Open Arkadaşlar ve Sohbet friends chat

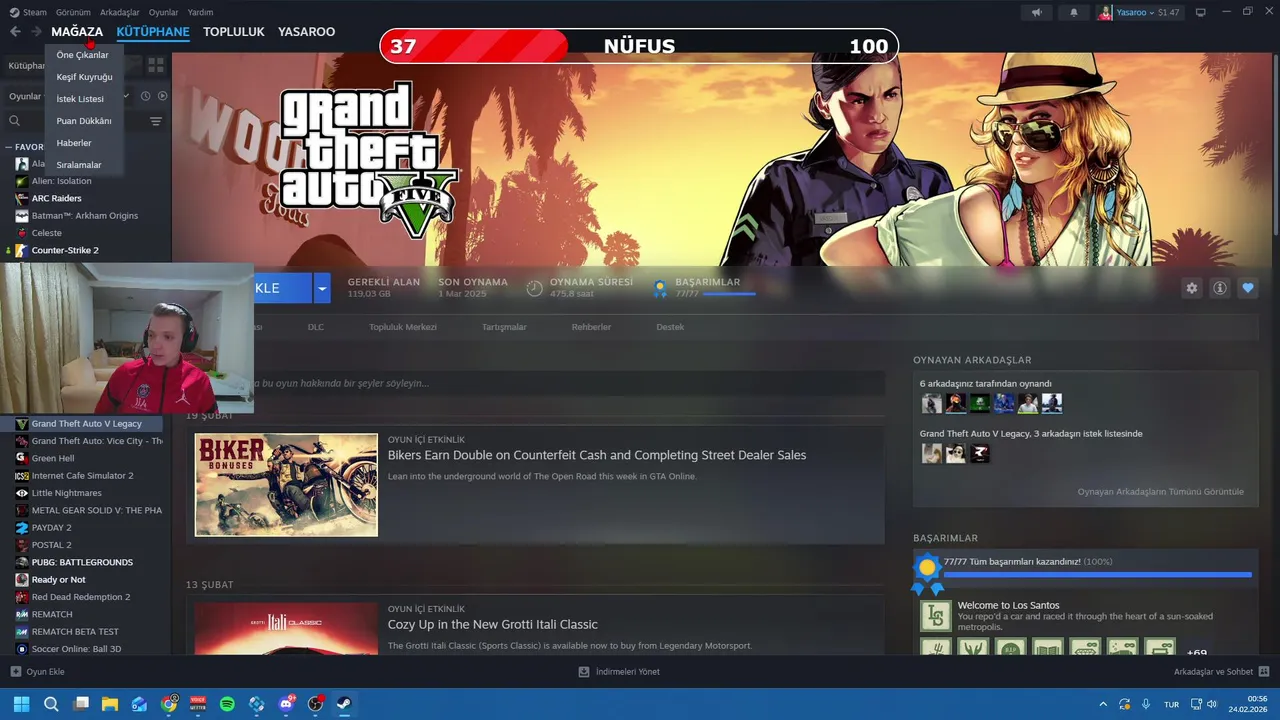(x=1222, y=672)
